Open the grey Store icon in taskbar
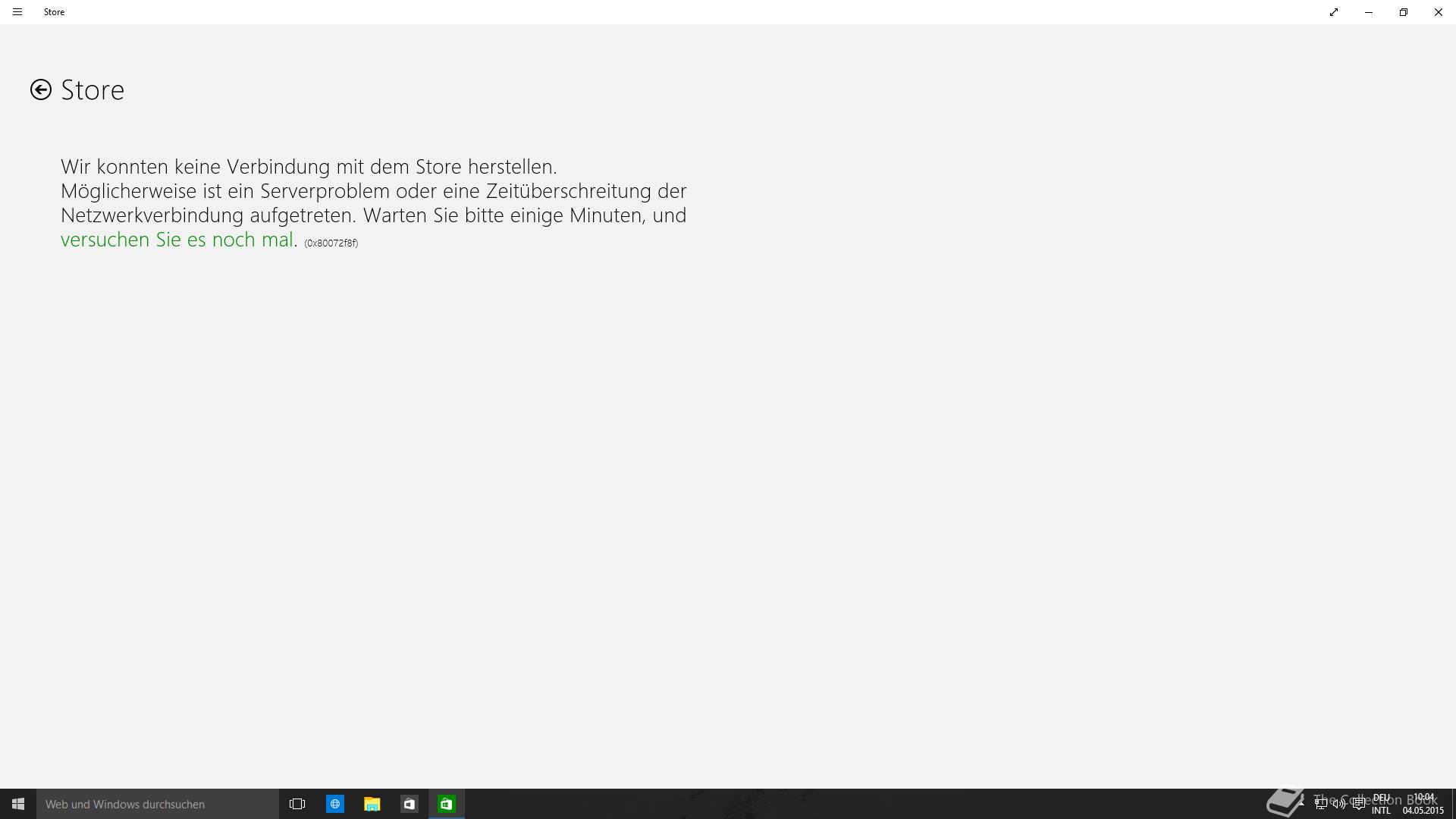Viewport: 1456px width, 819px height. pos(409,804)
